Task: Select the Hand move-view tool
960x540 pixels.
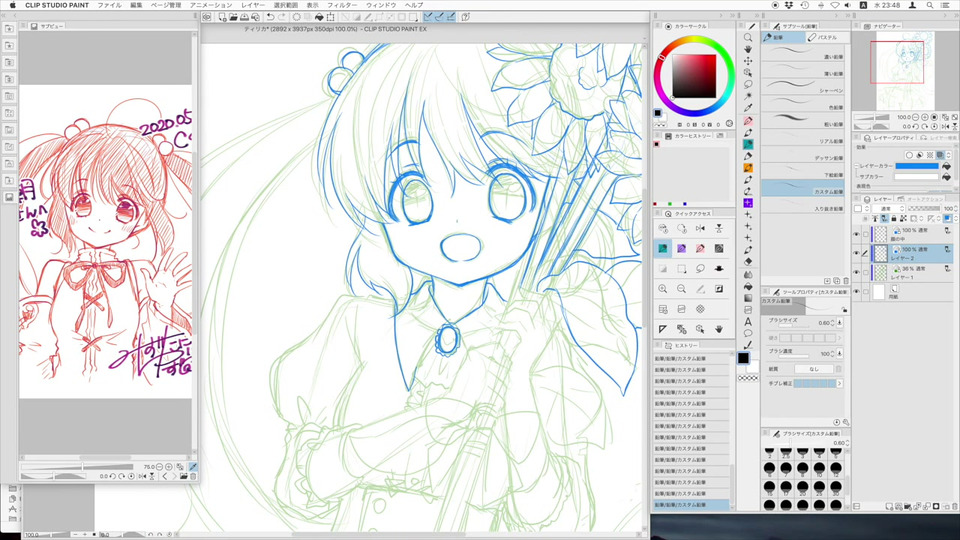Action: tap(748, 49)
